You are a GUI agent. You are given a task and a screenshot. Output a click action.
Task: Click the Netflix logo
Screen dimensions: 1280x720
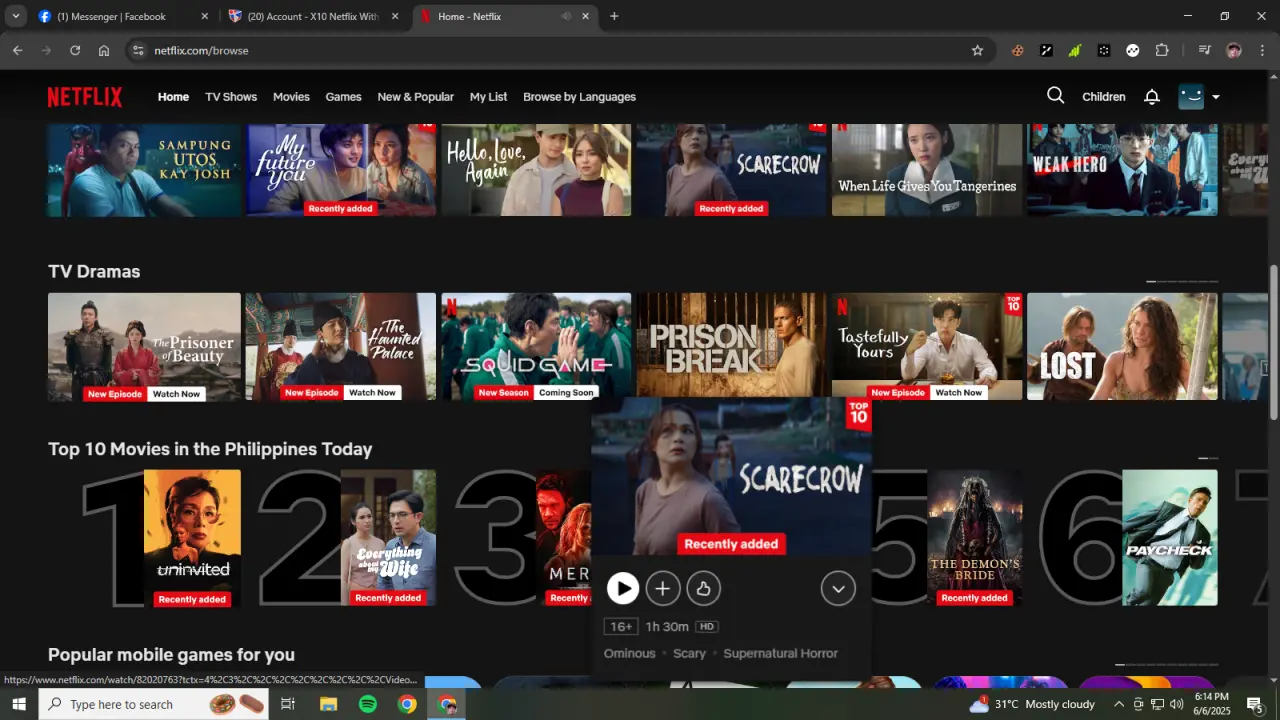[85, 97]
